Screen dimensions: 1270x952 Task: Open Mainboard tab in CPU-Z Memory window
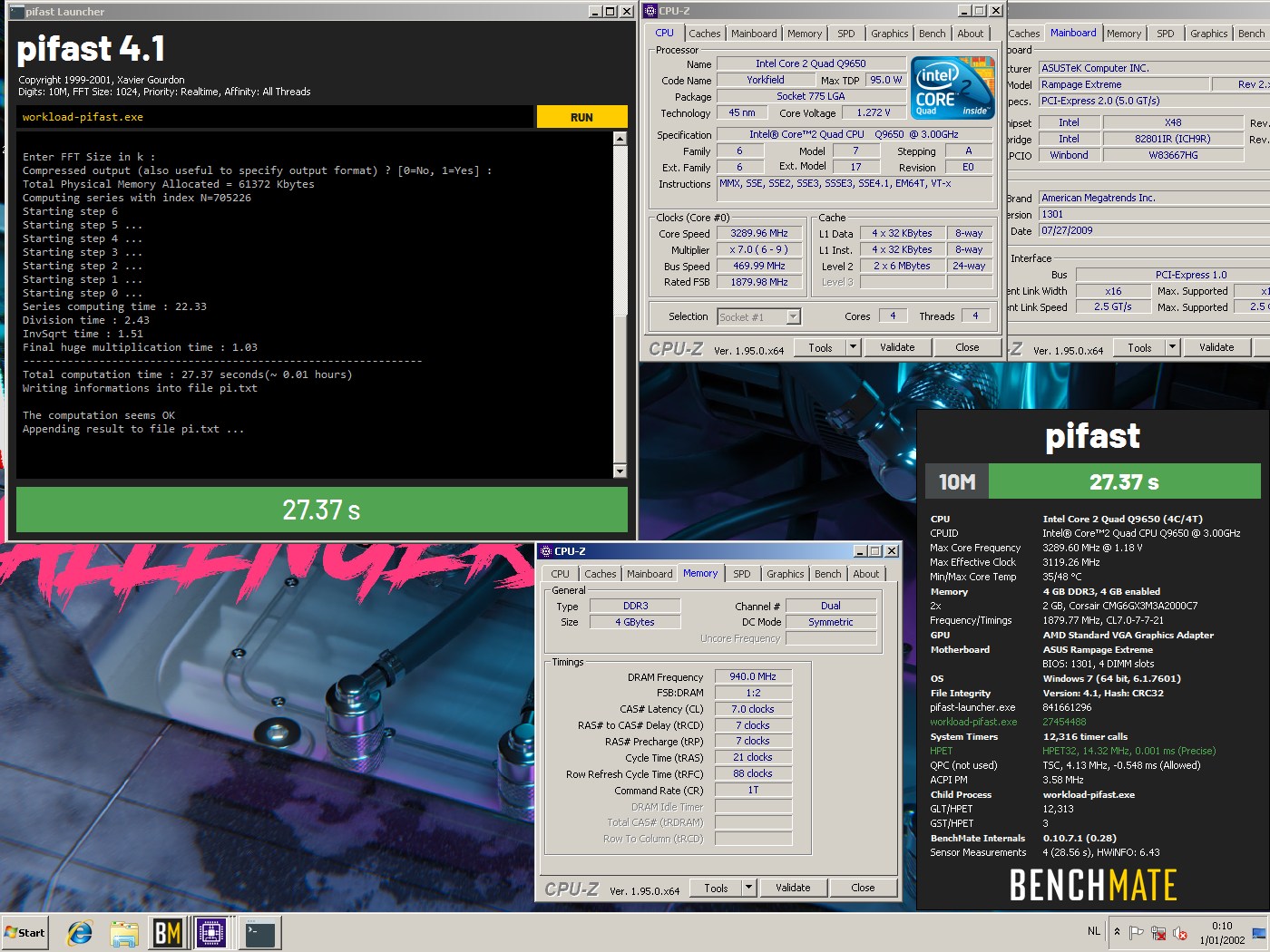click(x=650, y=574)
